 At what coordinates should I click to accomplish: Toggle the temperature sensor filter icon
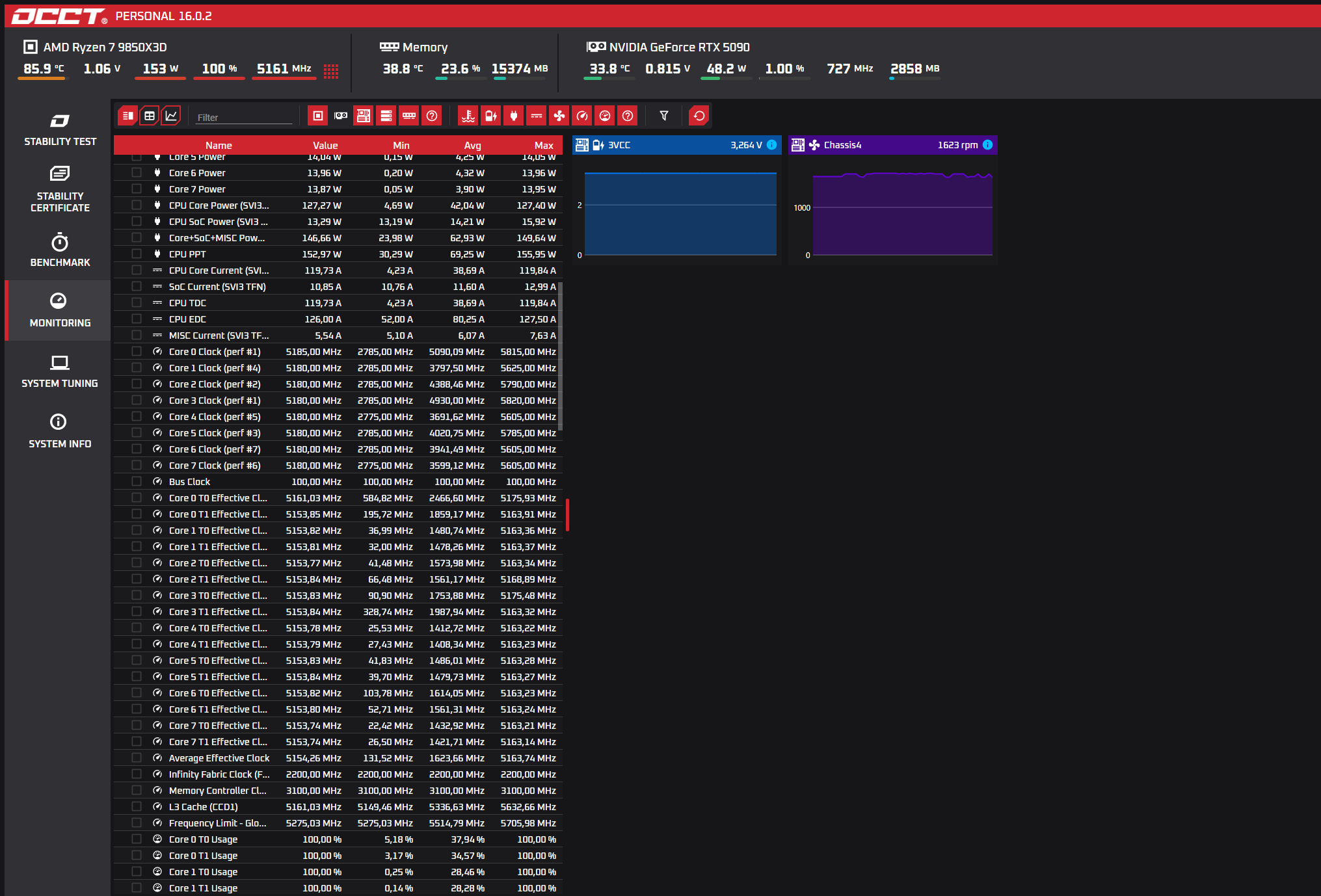(x=468, y=116)
